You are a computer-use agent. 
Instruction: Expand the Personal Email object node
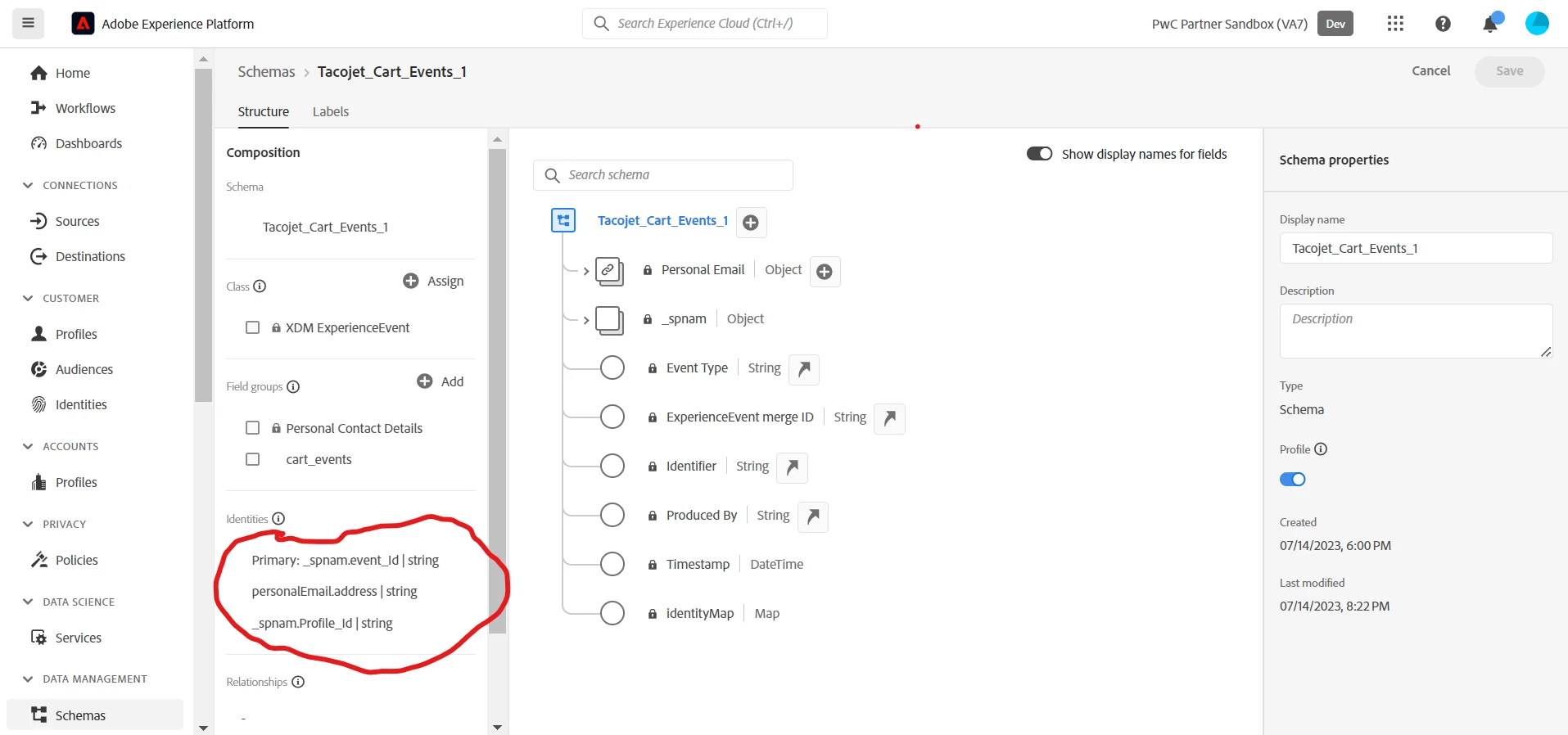click(586, 271)
